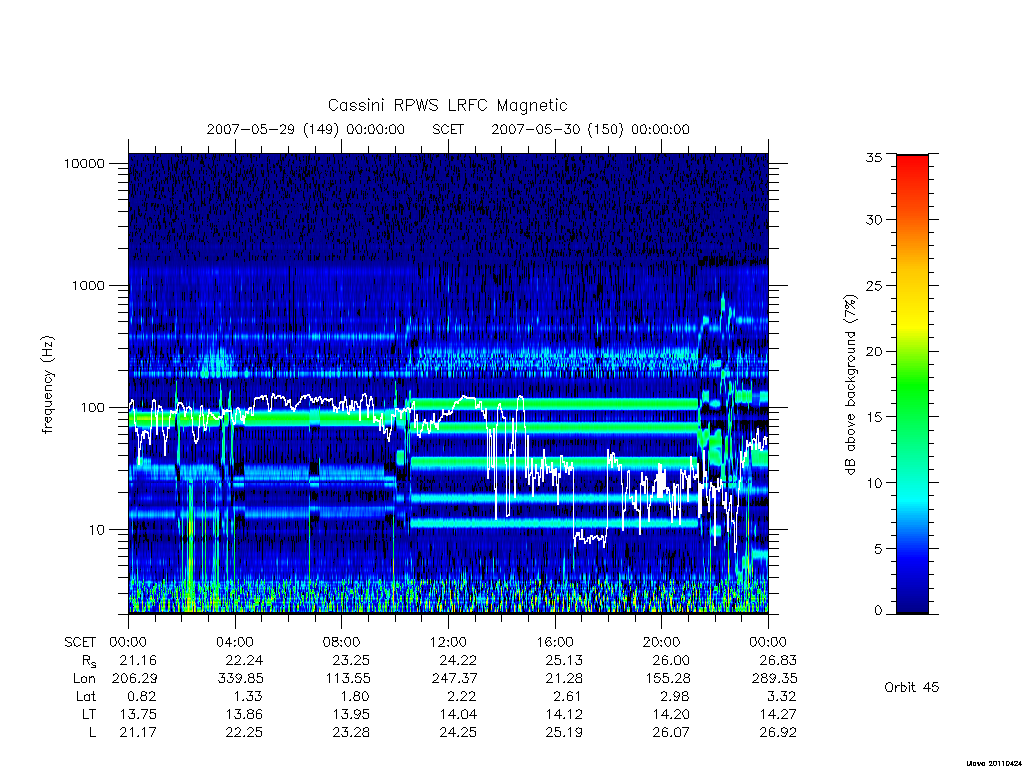
Task: Click the 10 frequency tick label
Action: click(x=96, y=530)
